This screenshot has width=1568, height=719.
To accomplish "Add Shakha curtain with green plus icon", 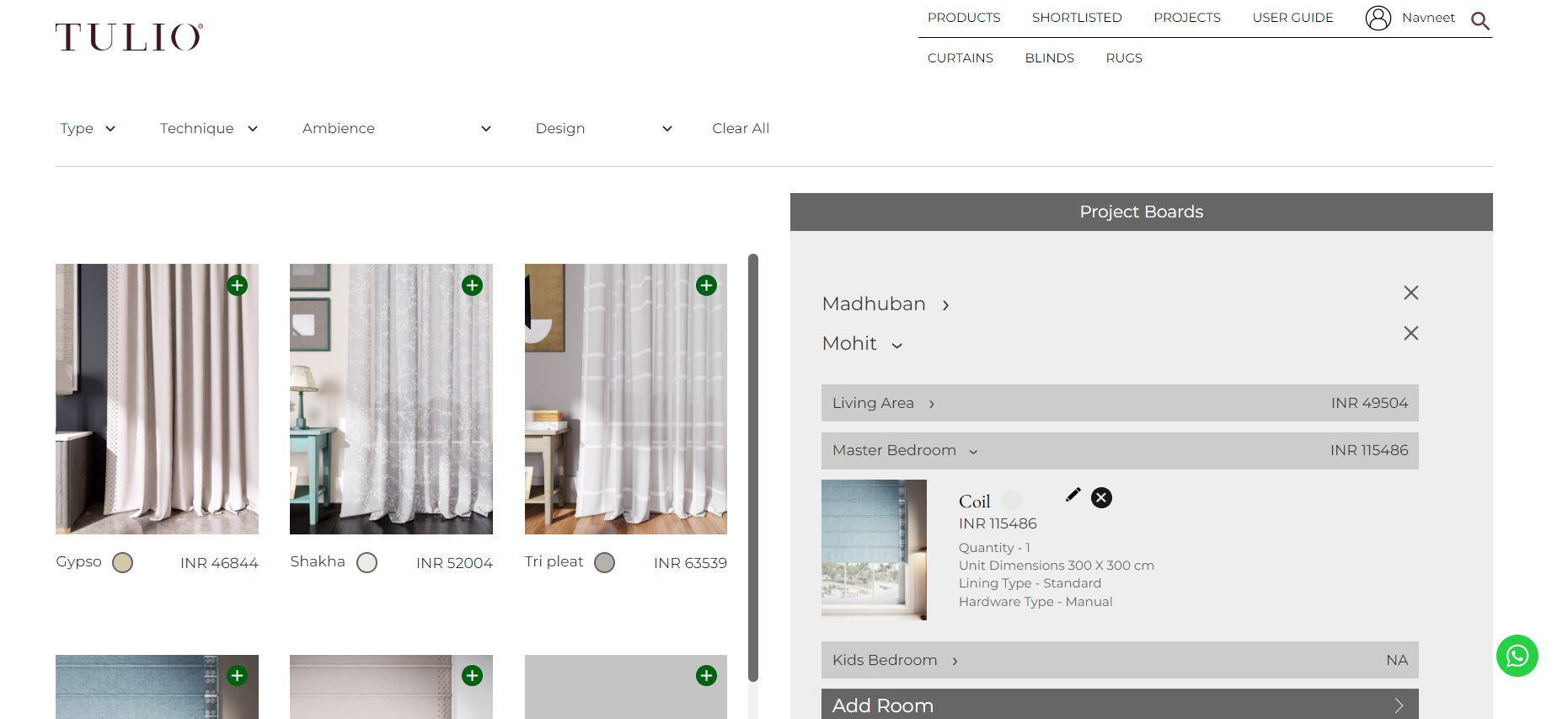I will click(472, 285).
